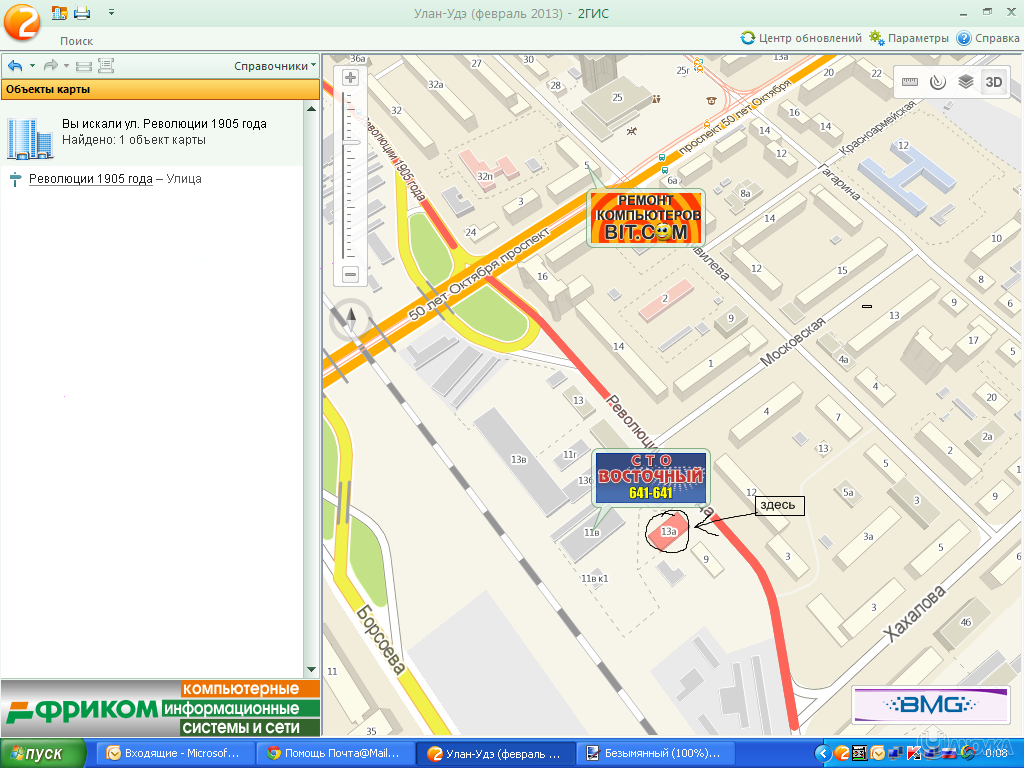Go back with the blue back arrow
Viewport: 1024px width, 768px height.
15,66
